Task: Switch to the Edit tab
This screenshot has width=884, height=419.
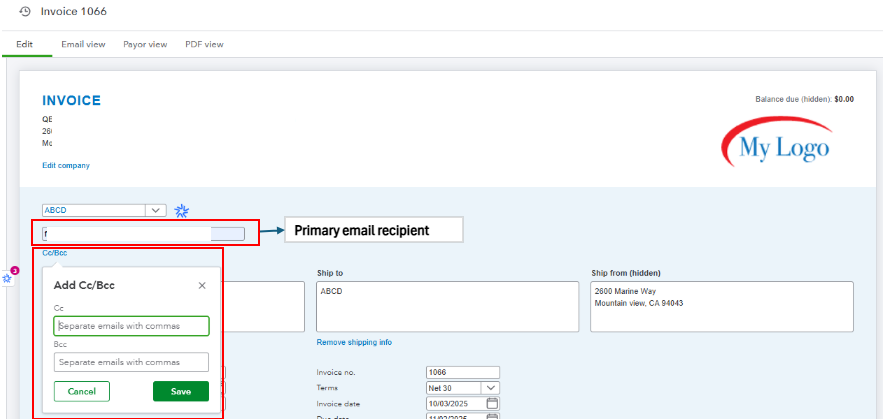Action: tap(24, 44)
